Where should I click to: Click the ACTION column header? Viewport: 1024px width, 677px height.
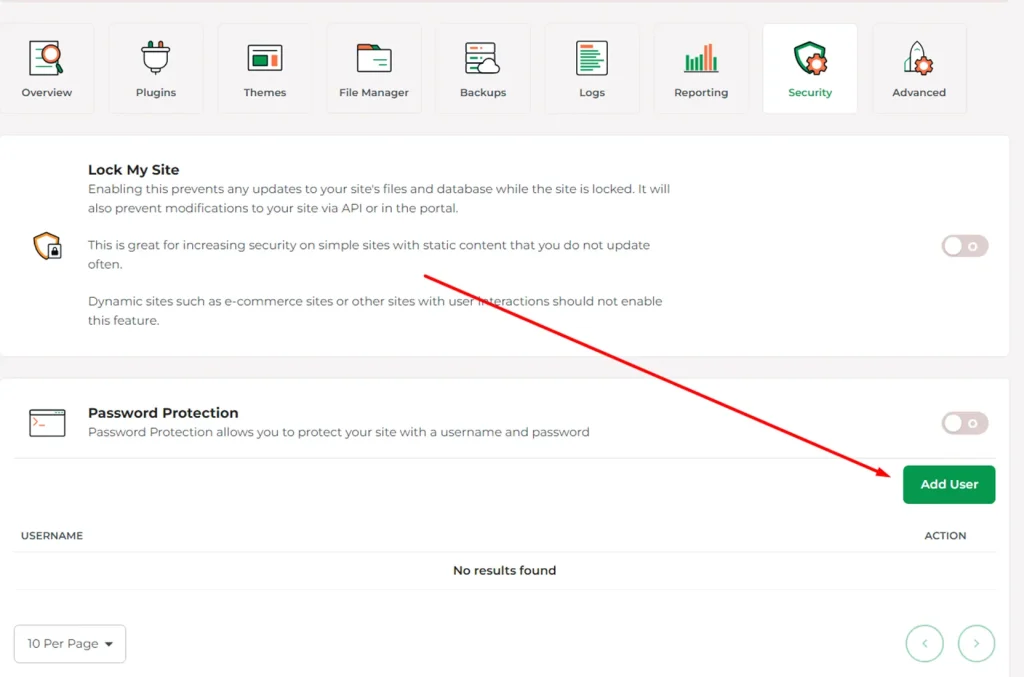pyautogui.click(x=945, y=535)
